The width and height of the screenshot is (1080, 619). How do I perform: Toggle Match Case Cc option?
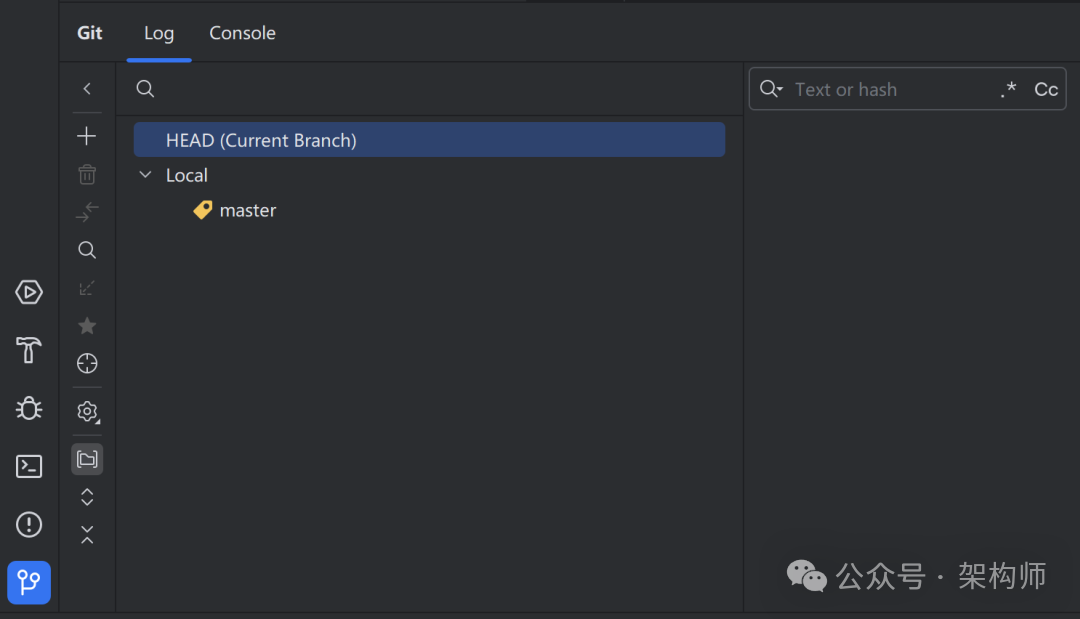[1046, 90]
